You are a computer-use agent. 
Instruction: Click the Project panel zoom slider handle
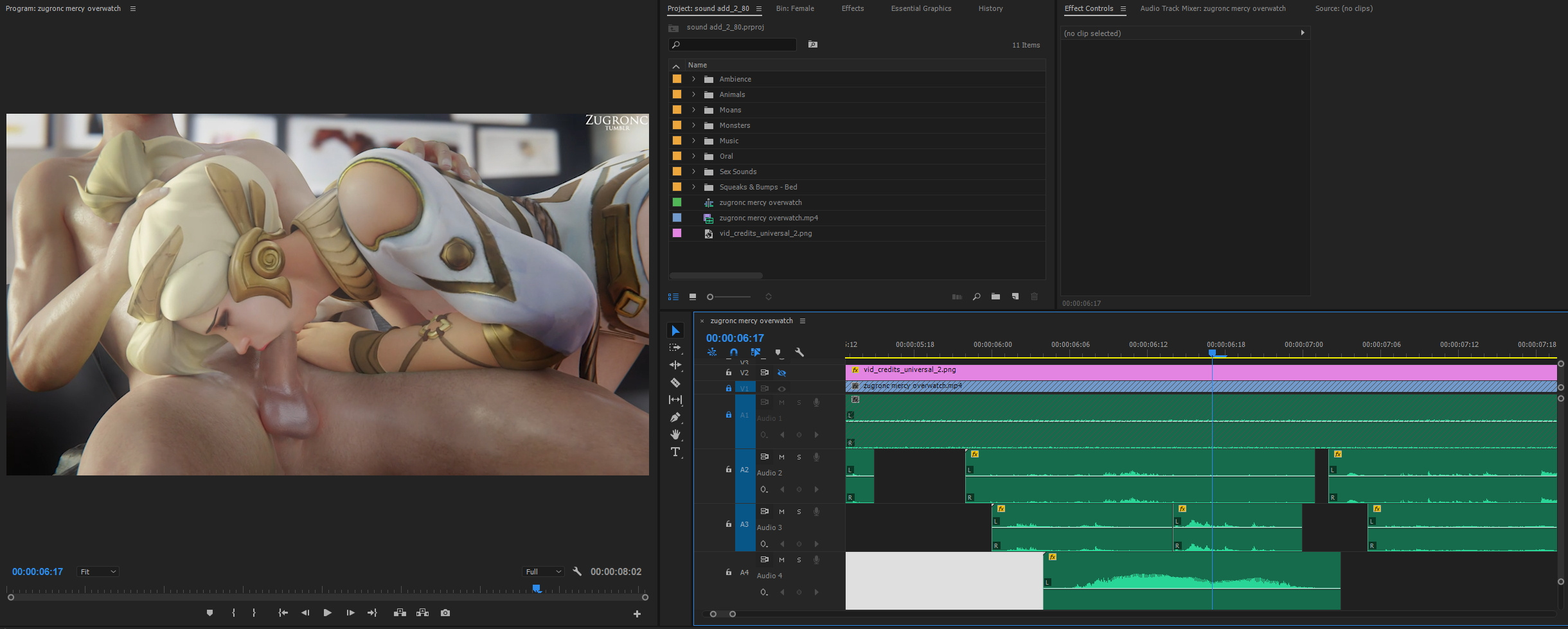[710, 297]
